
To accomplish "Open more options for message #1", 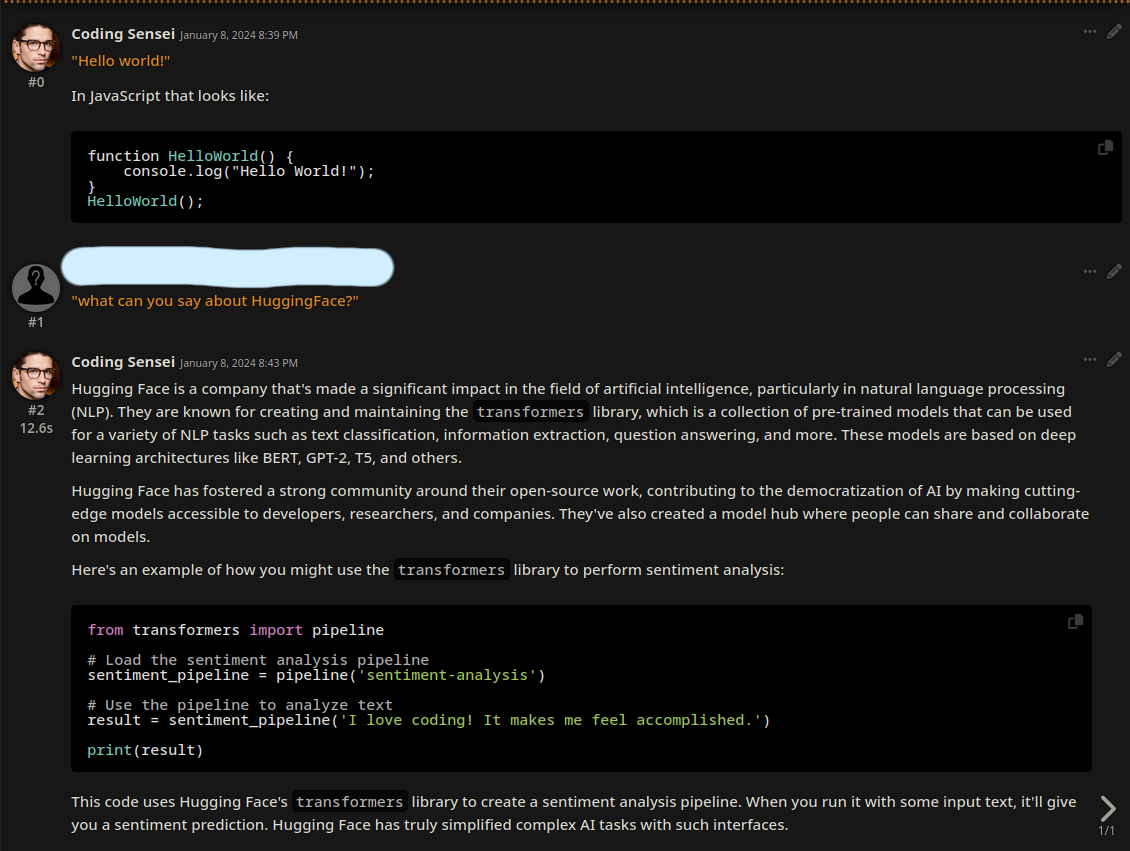I will (x=1090, y=272).
